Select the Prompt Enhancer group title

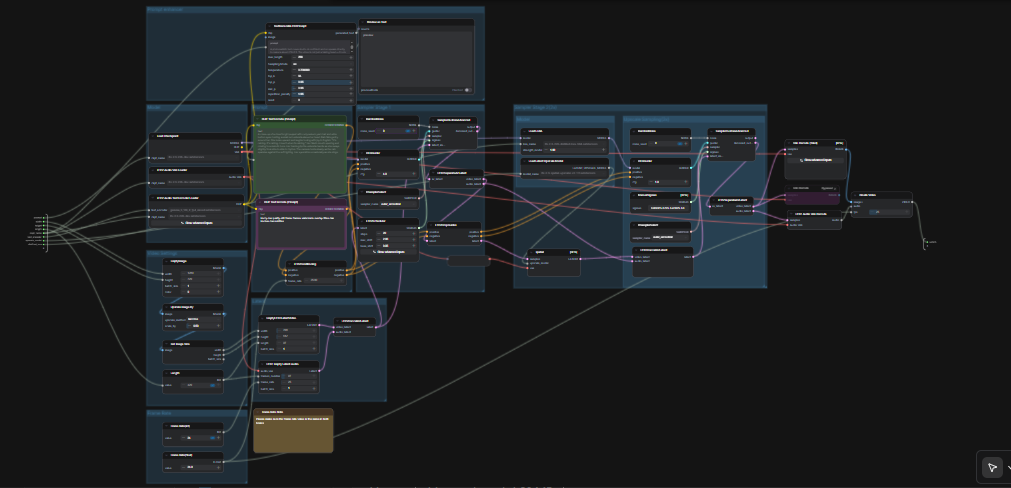point(165,10)
